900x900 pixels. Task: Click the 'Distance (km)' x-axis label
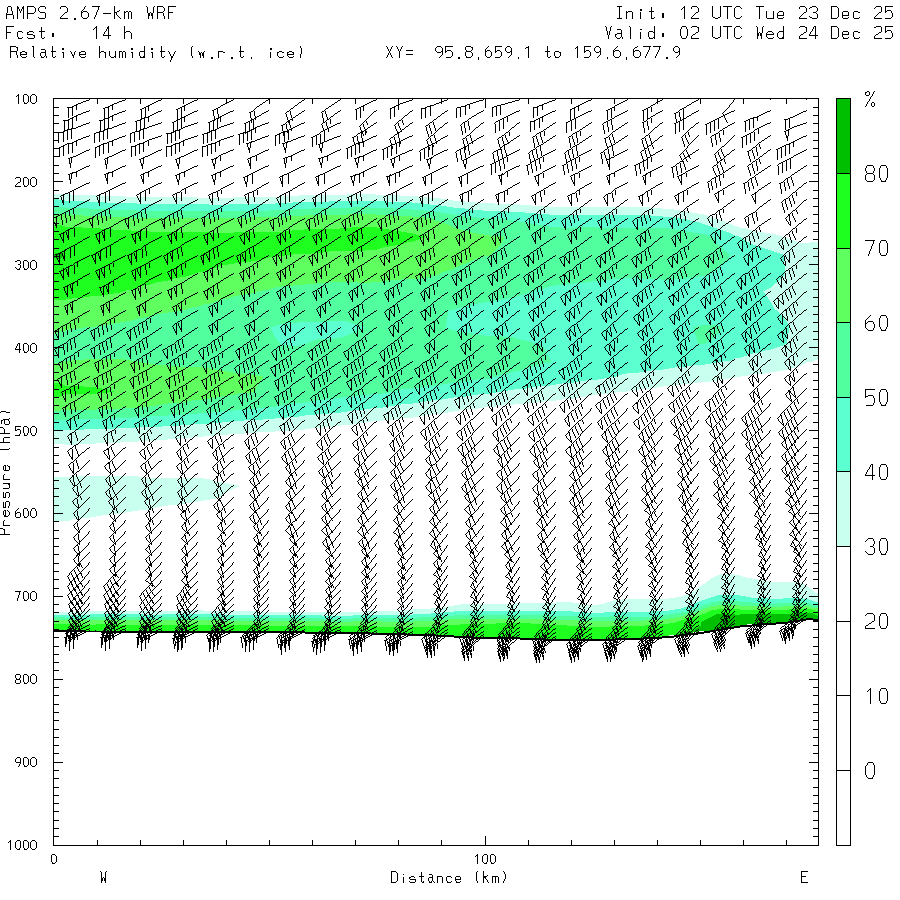point(448,878)
